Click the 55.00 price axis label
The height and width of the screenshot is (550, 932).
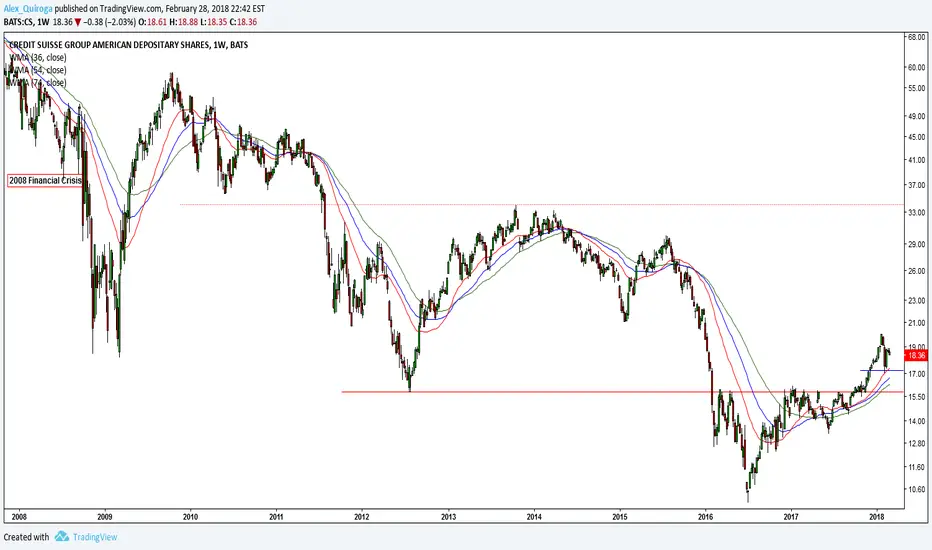tap(917, 88)
